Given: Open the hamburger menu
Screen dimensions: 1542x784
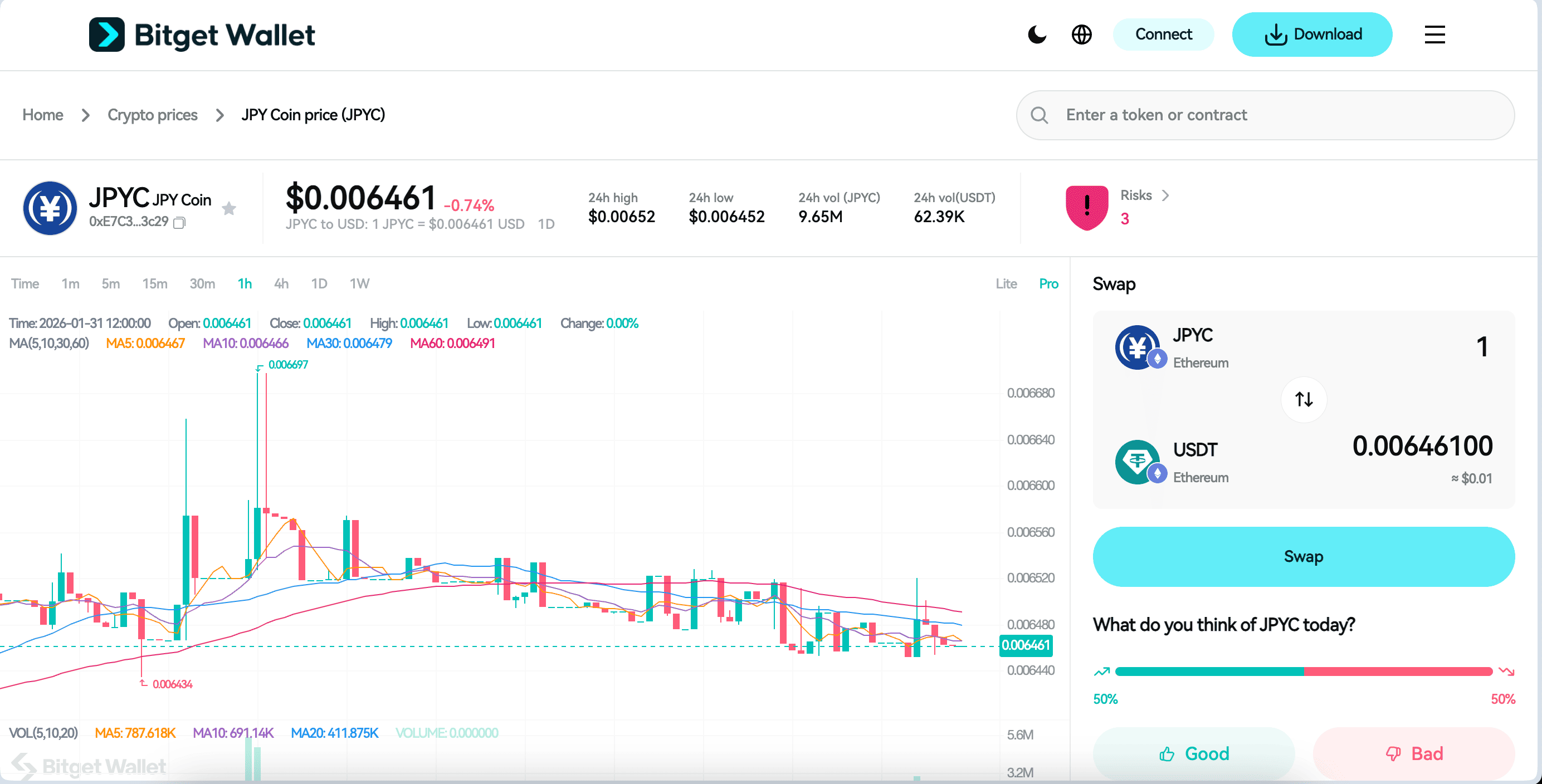Looking at the screenshot, I should point(1434,35).
